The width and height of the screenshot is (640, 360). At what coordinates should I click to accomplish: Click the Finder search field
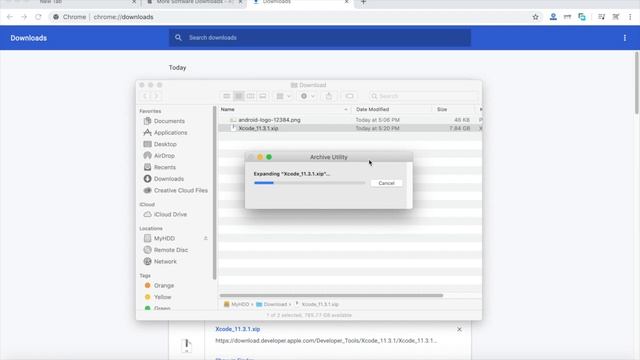(422, 96)
